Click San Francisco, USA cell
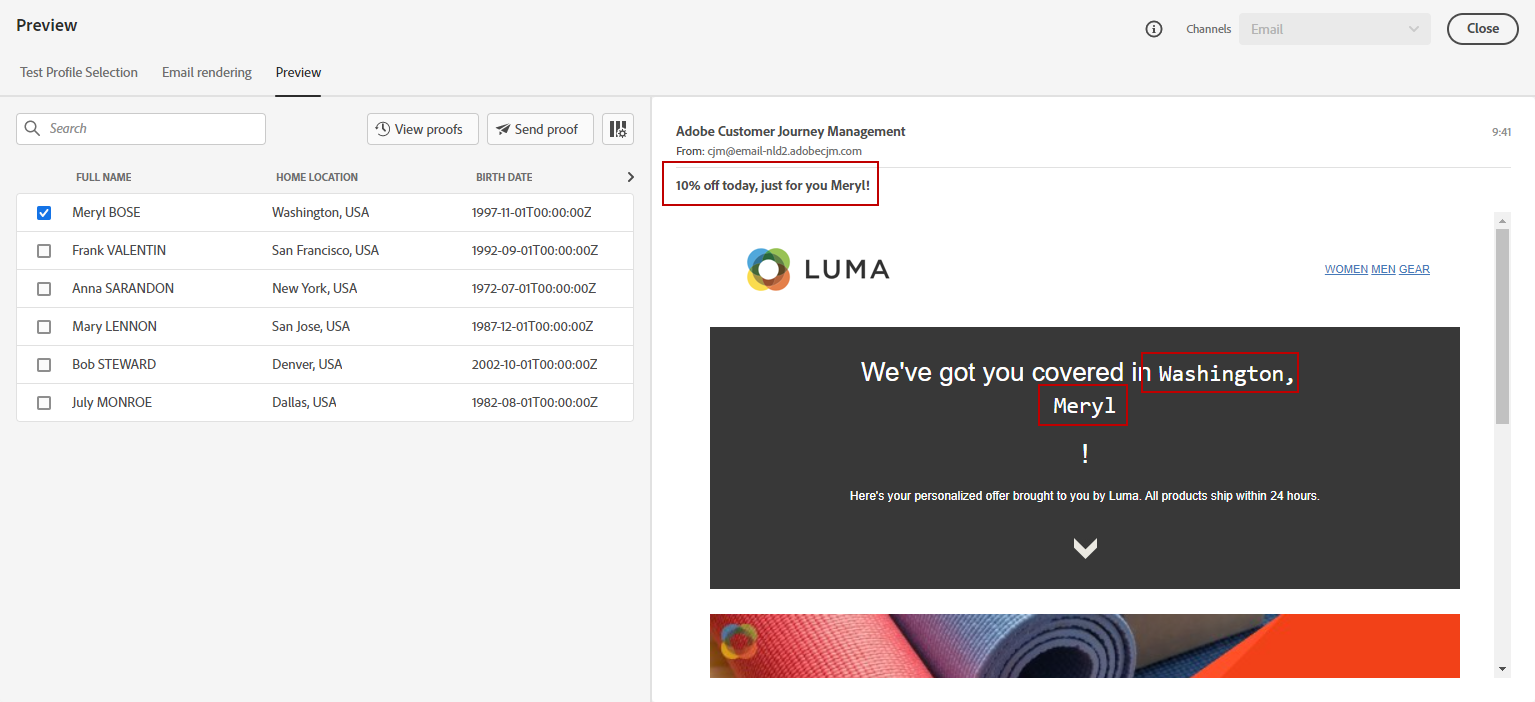The width and height of the screenshot is (1535, 702). (x=325, y=251)
